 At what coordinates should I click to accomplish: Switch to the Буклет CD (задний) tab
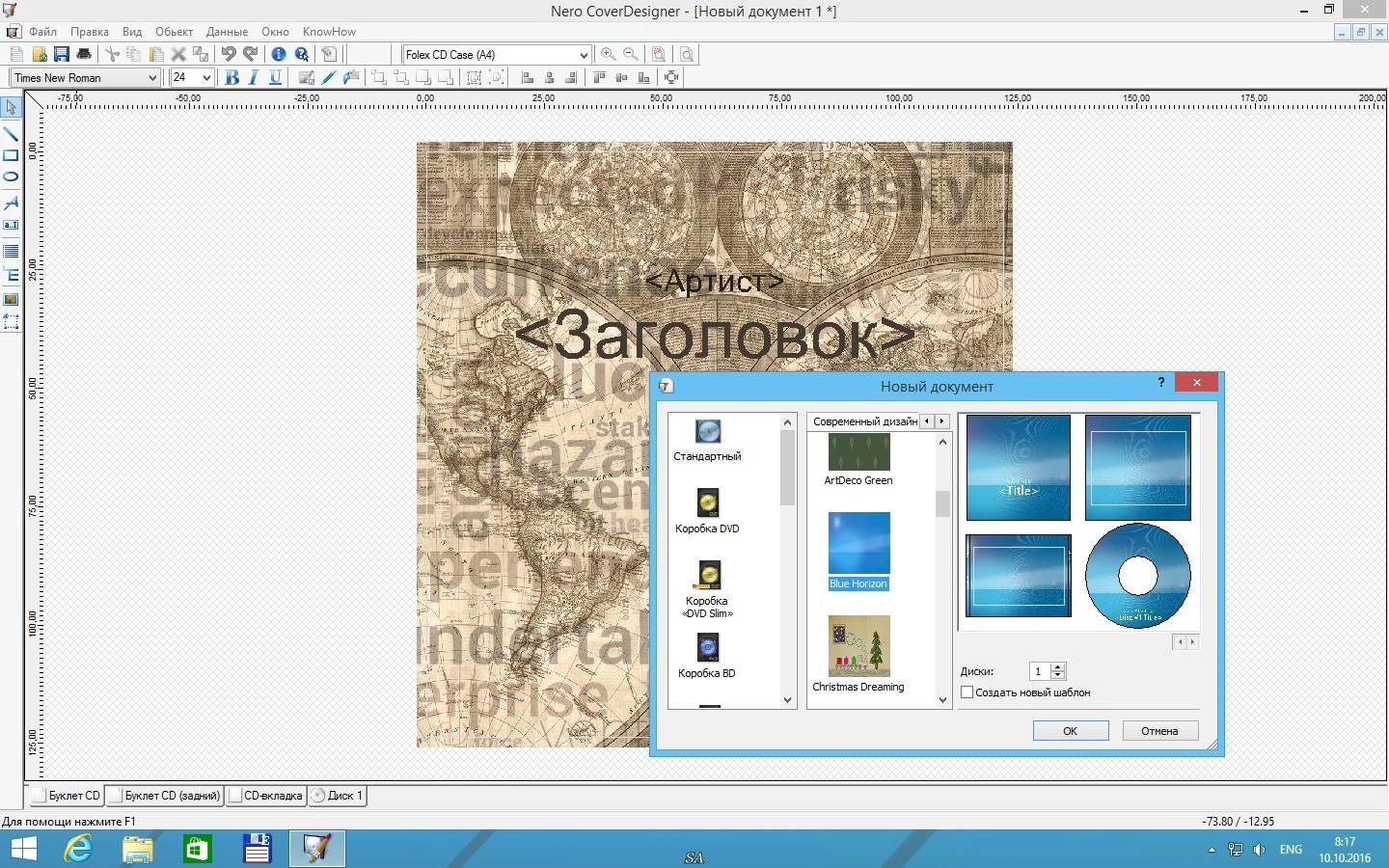[164, 796]
